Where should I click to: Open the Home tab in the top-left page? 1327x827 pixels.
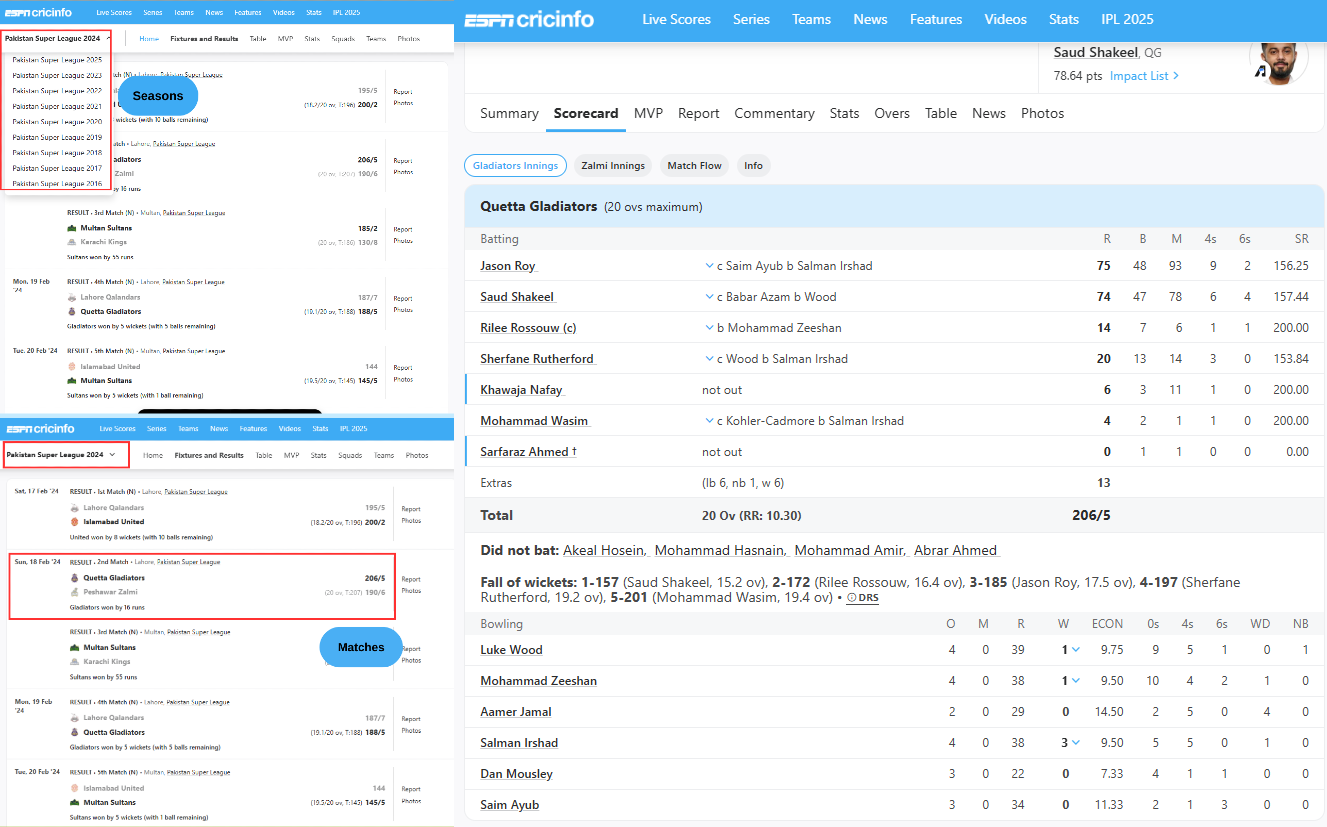click(149, 38)
